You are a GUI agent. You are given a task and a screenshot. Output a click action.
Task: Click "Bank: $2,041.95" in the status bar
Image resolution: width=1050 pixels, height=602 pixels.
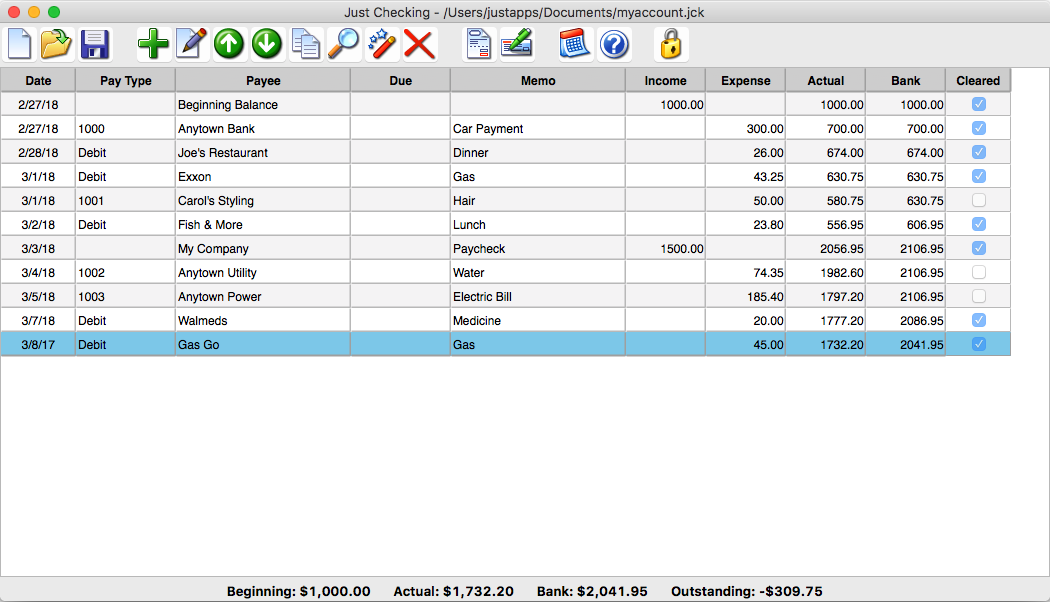click(592, 591)
